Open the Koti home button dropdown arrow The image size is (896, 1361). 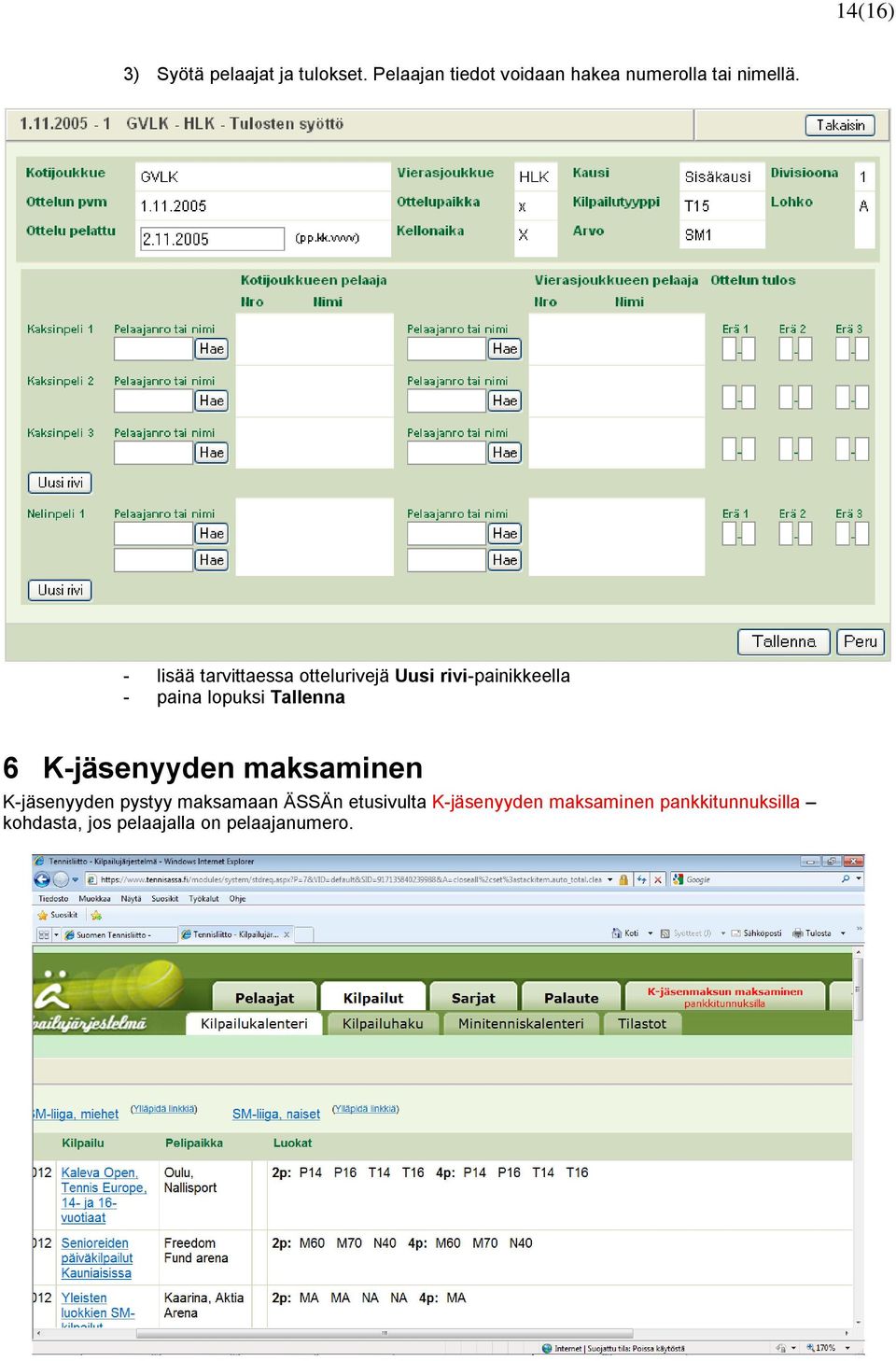pyautogui.click(x=650, y=933)
